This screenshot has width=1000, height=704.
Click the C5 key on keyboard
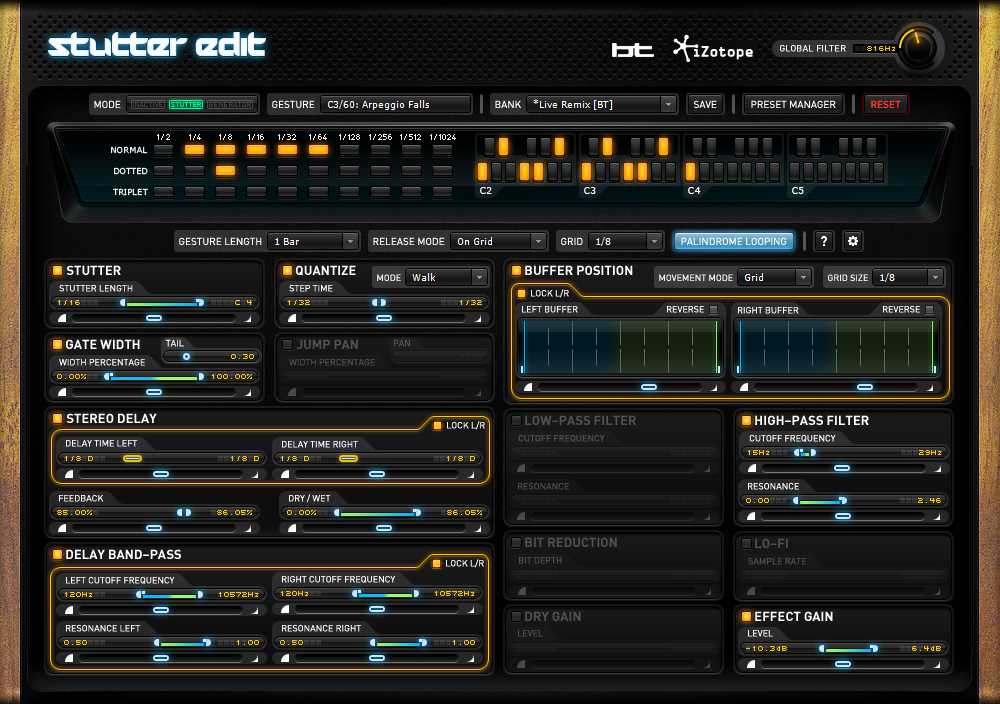[x=794, y=172]
